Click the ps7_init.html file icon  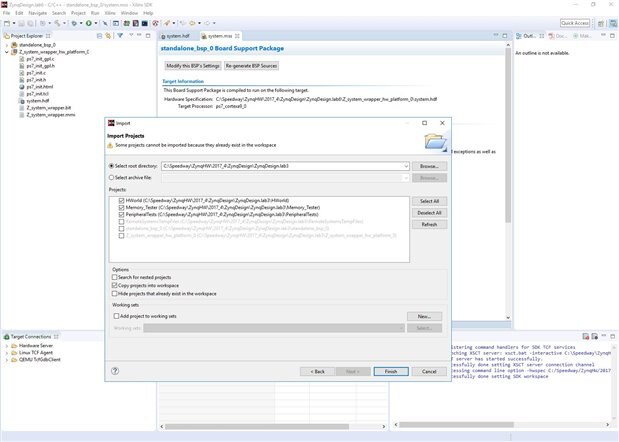coord(21,87)
